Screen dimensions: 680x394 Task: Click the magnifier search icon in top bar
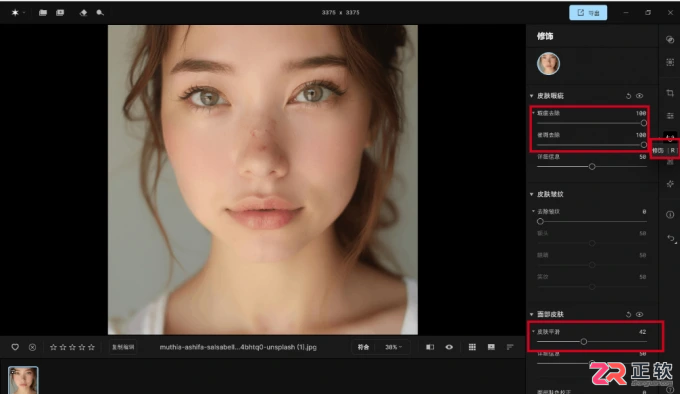[x=100, y=13]
